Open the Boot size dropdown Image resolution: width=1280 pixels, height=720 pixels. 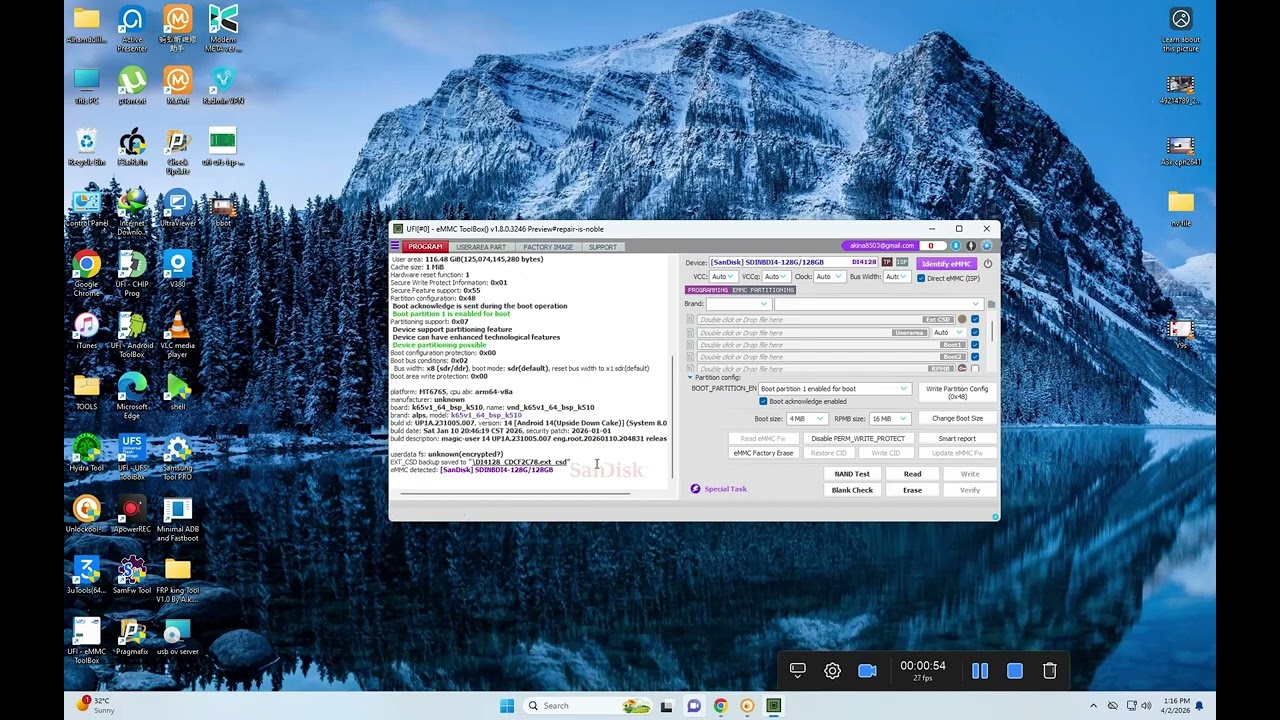[x=806, y=419]
